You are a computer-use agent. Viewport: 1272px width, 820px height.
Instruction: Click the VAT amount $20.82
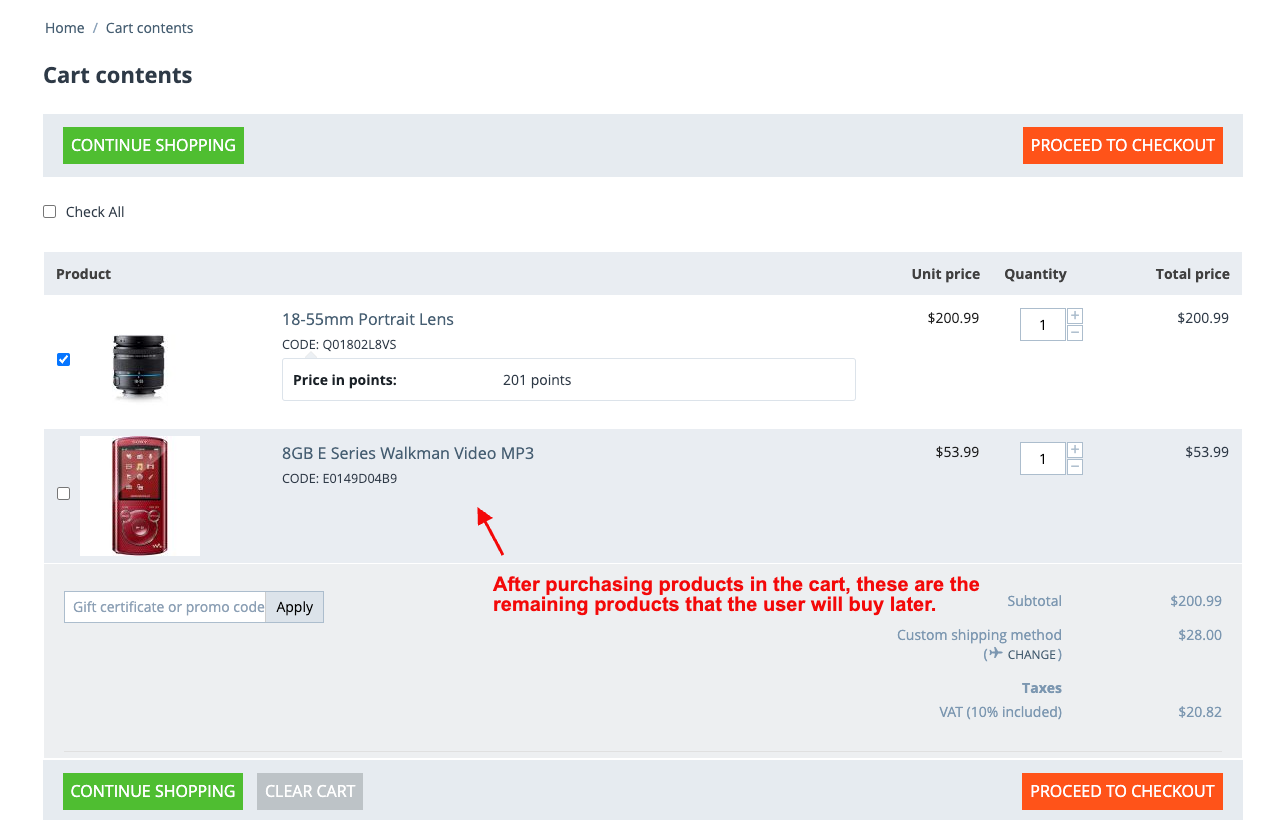[x=1200, y=712]
